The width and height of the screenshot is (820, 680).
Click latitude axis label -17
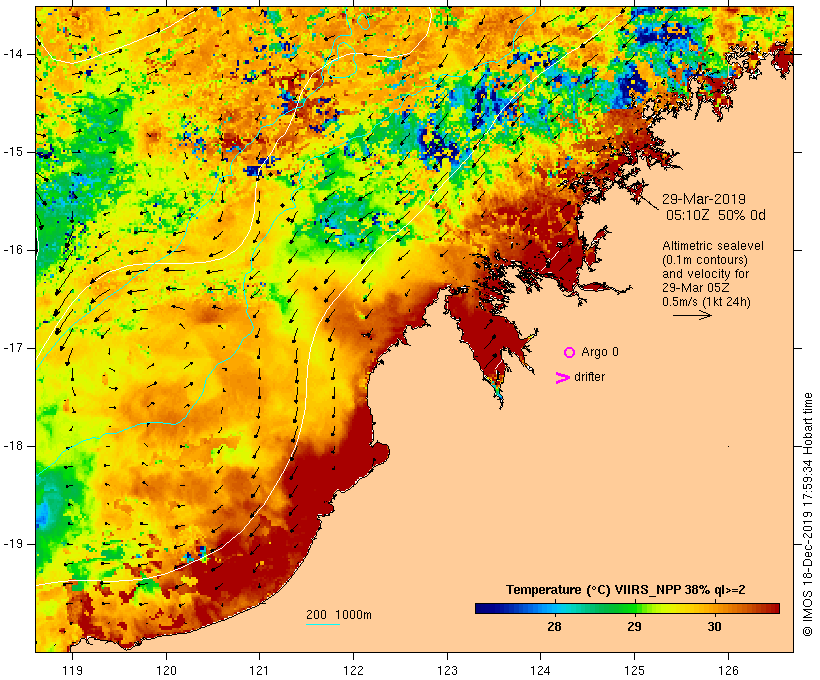(x=12, y=348)
